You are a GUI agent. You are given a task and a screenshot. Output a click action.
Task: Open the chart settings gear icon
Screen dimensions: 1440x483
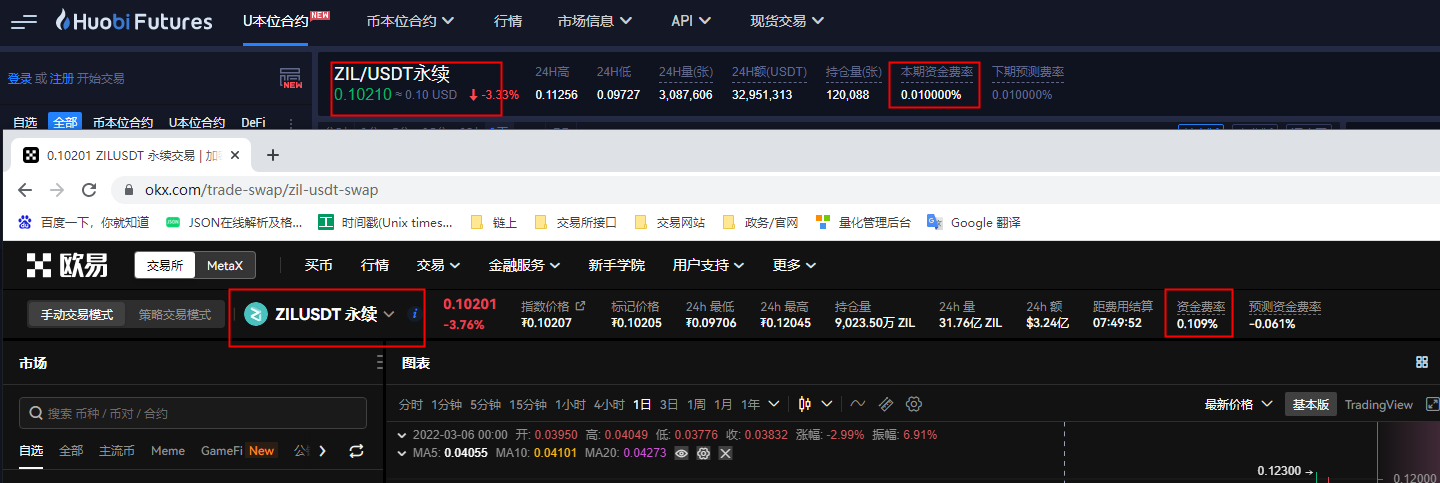pyautogui.click(x=913, y=404)
